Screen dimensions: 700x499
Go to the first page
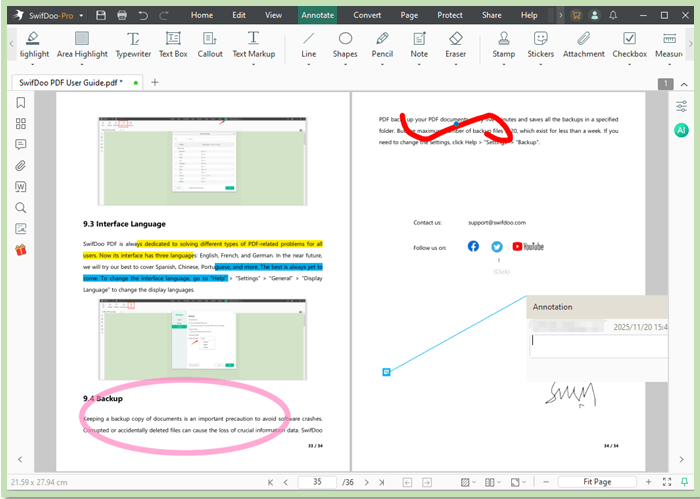(x=271, y=482)
